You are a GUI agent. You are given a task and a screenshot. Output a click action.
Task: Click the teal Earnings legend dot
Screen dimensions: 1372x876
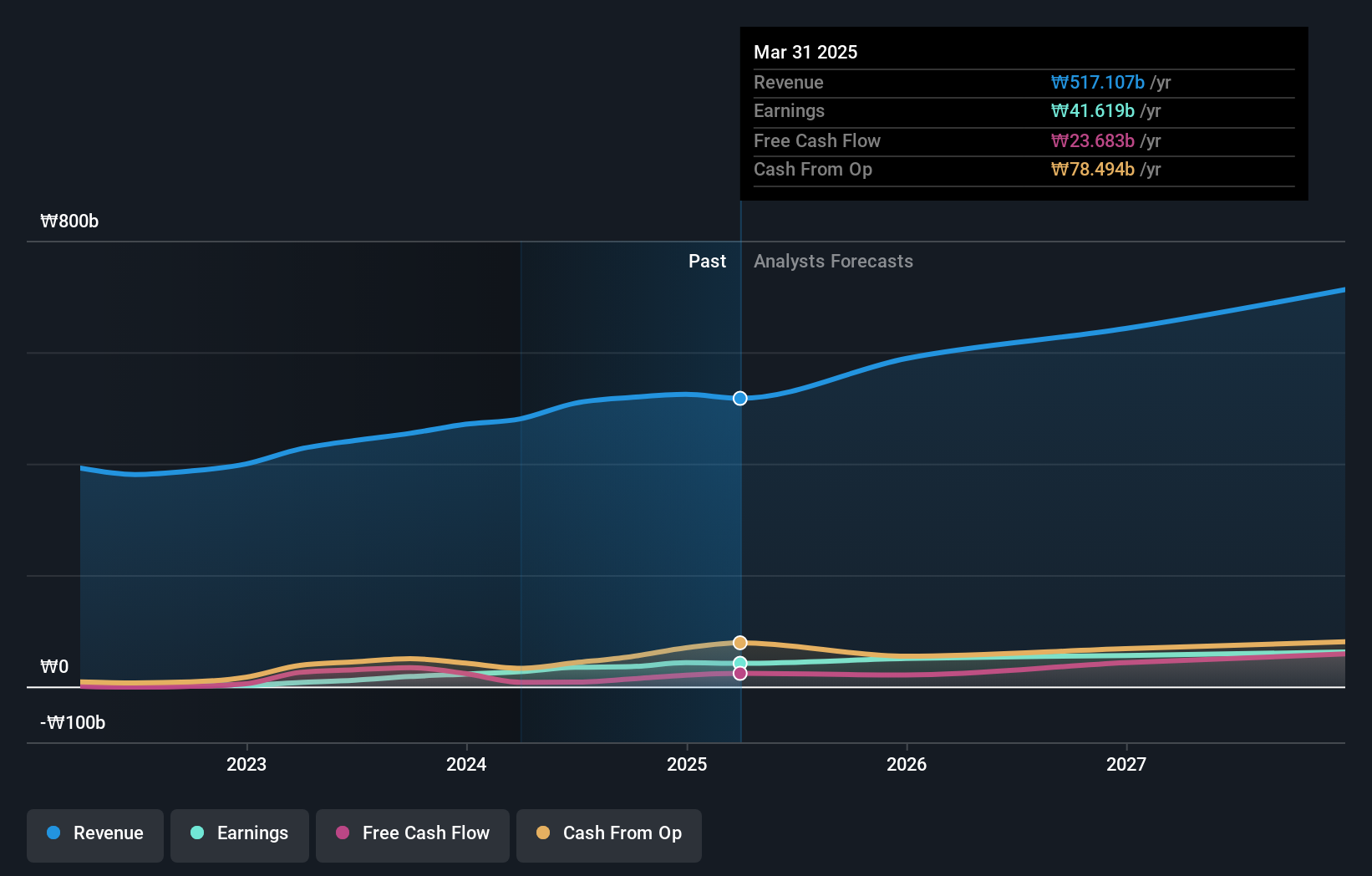[x=196, y=833]
